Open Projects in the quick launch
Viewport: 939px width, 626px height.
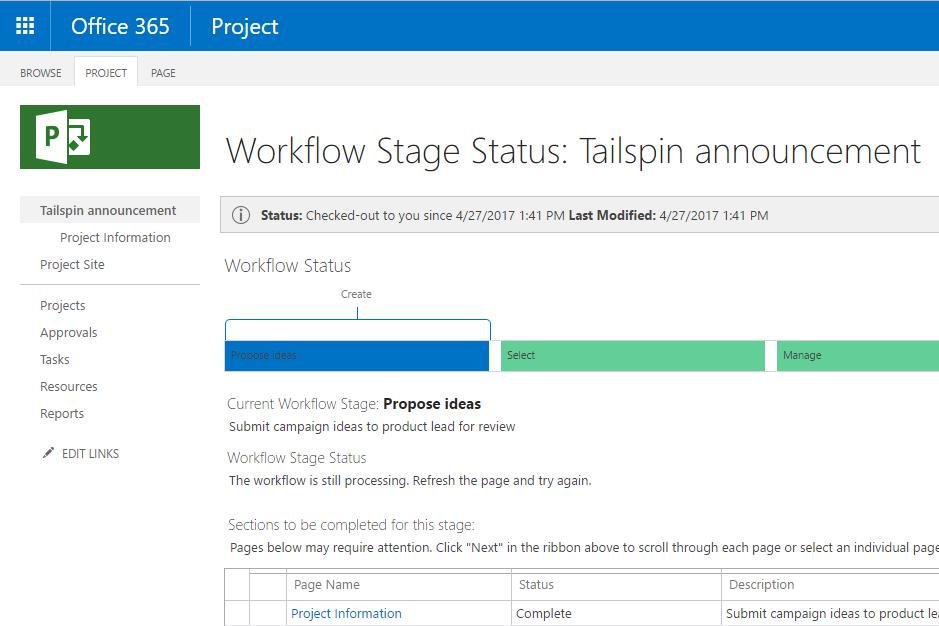click(62, 305)
